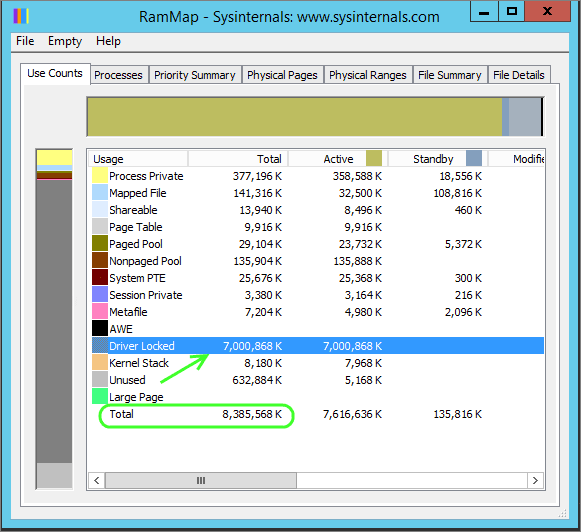
Task: Click the AWE black color swatch
Action: pos(100,329)
